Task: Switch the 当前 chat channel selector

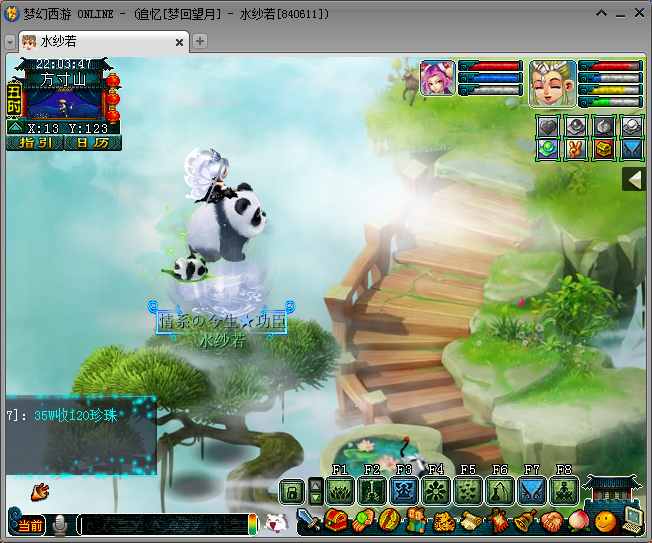Action: pos(30,526)
